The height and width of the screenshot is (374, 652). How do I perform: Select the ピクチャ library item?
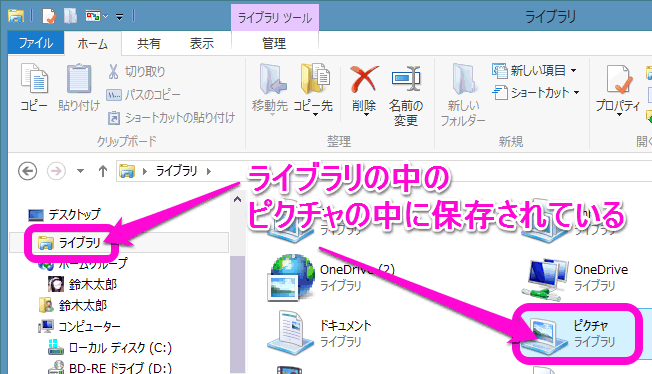point(583,334)
